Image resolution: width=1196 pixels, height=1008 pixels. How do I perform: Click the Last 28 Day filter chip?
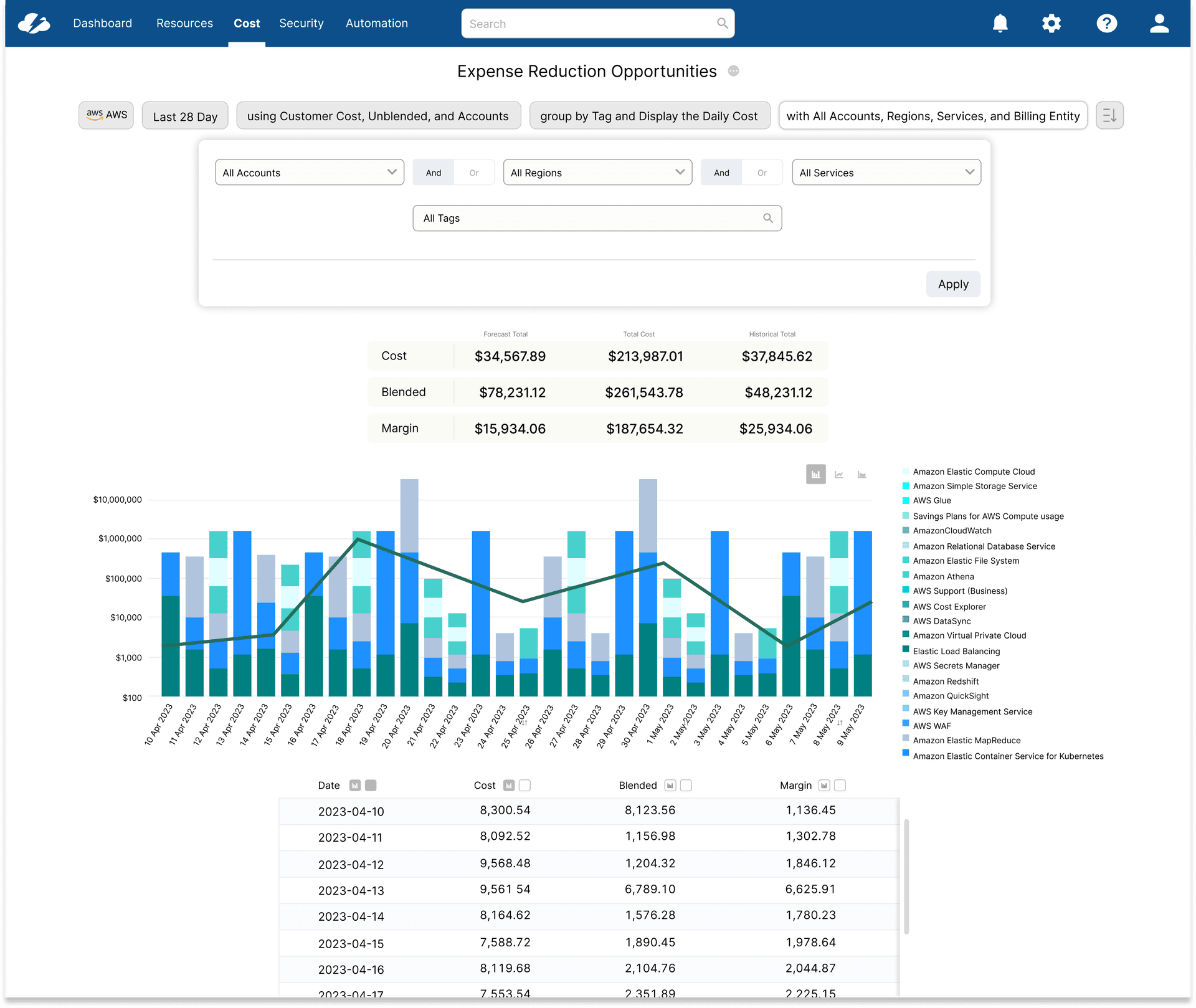185,116
